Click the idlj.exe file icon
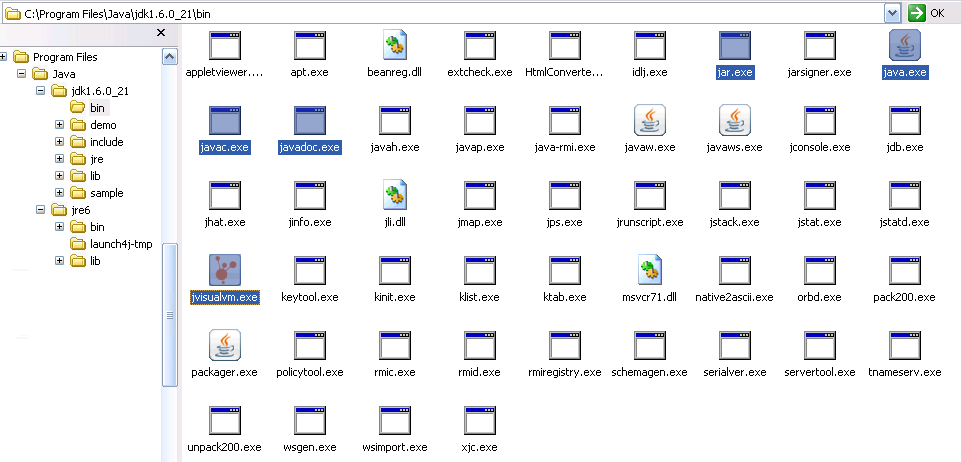This screenshot has height=462, width=961. click(650, 46)
